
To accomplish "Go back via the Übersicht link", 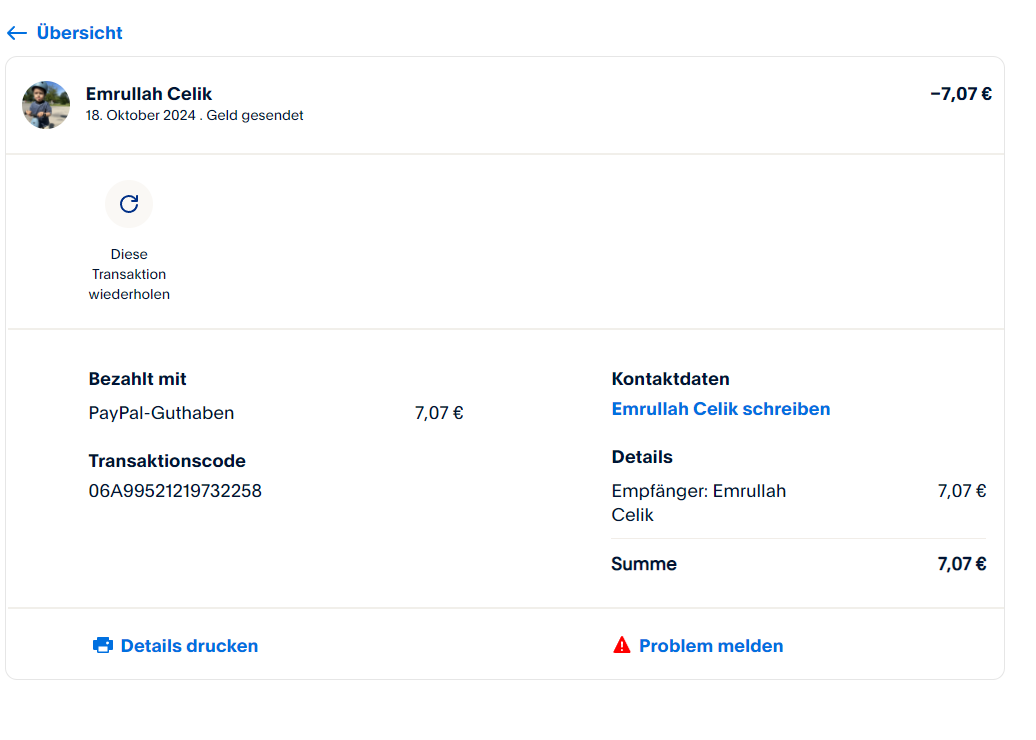I will [79, 33].
